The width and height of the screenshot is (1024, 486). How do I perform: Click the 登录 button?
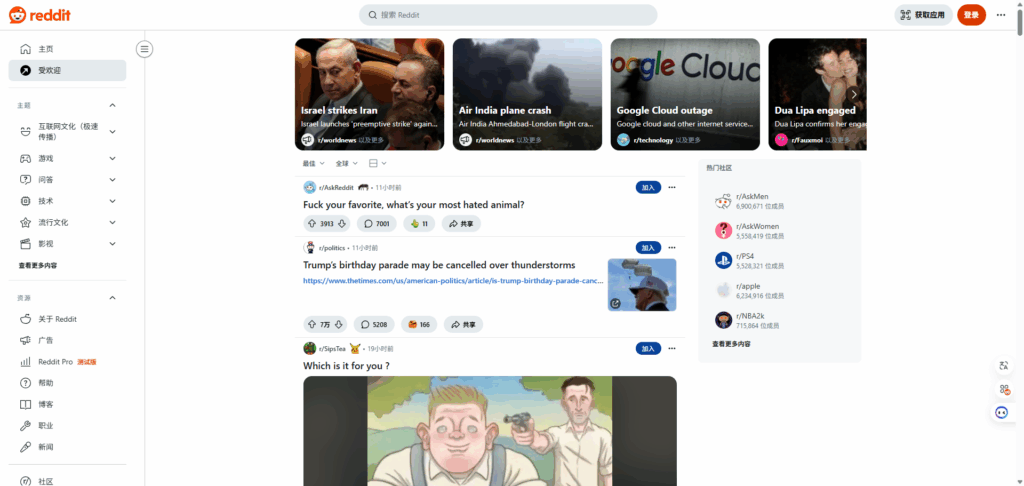click(x=971, y=14)
